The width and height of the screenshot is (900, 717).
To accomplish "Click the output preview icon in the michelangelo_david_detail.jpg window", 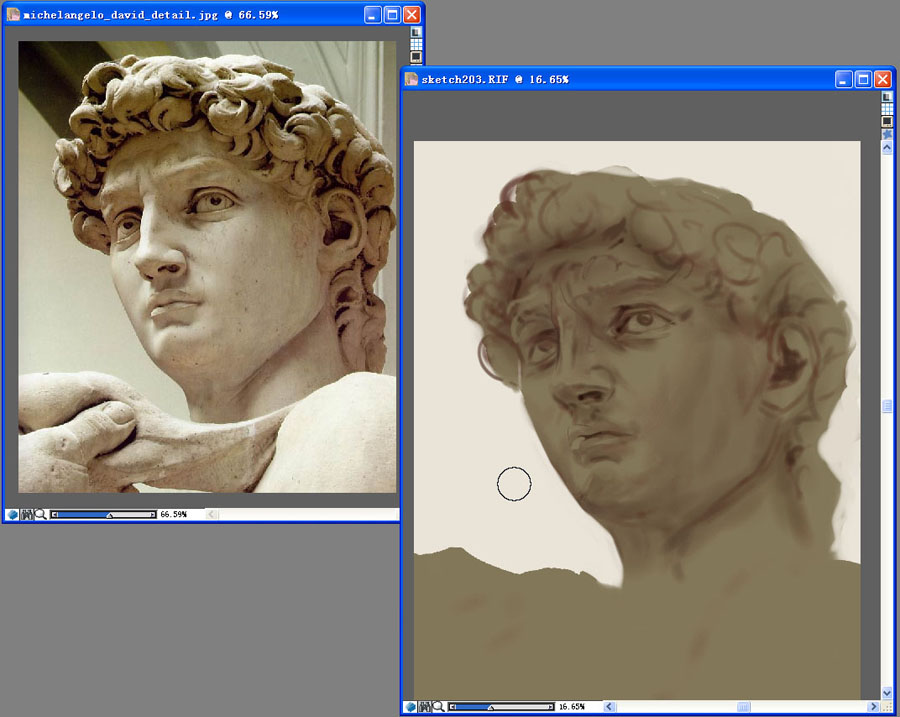I will pyautogui.click(x=416, y=56).
